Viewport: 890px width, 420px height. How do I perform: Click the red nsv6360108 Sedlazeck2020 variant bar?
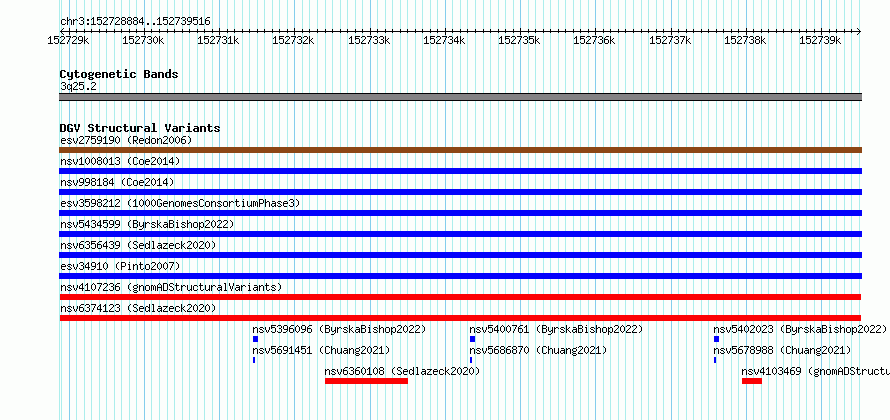pyautogui.click(x=366, y=381)
